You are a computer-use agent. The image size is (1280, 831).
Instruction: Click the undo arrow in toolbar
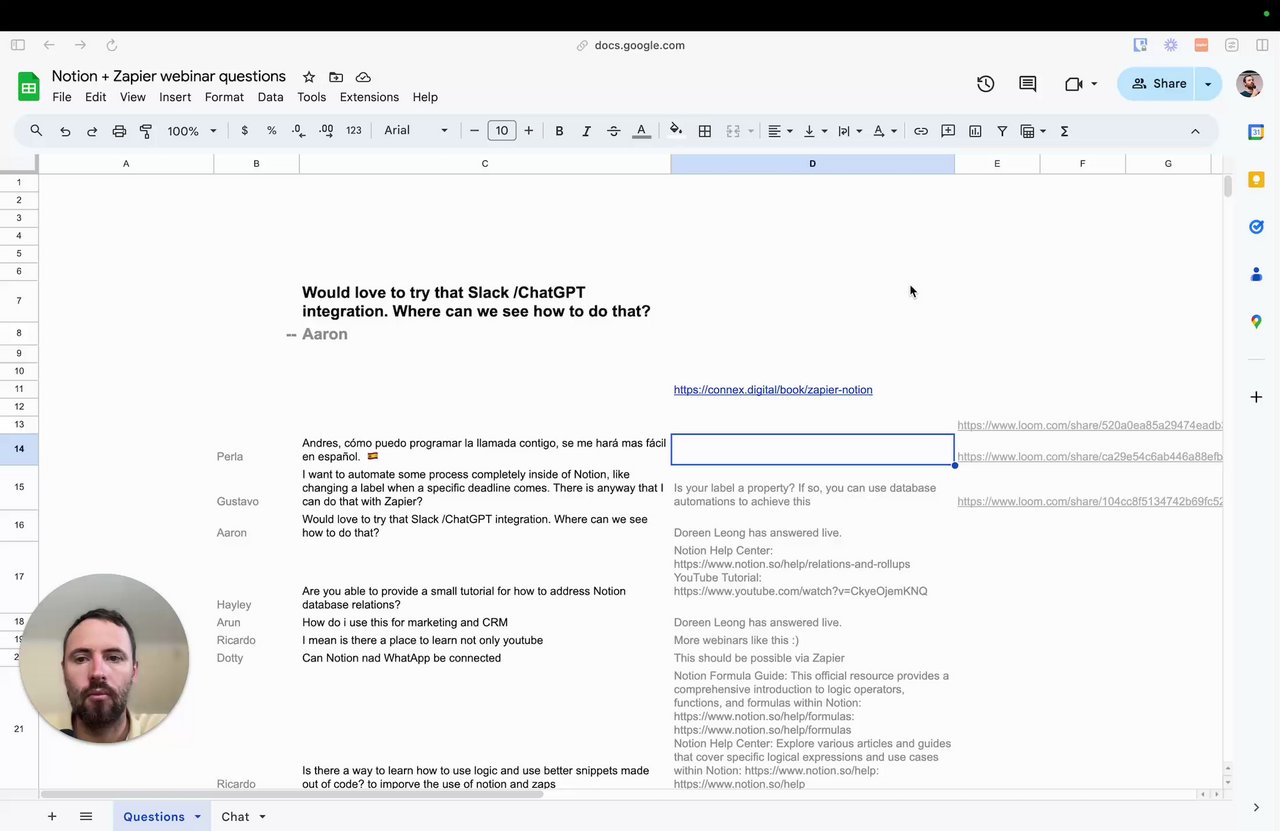(65, 131)
